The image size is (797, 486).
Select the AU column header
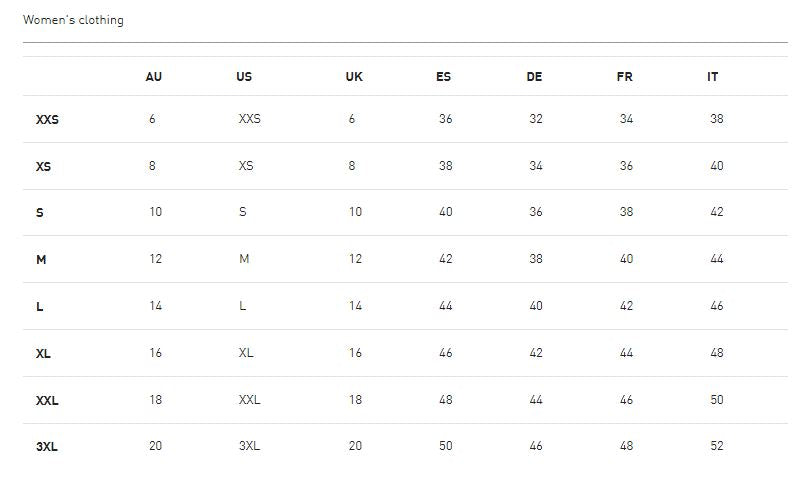tap(153, 77)
